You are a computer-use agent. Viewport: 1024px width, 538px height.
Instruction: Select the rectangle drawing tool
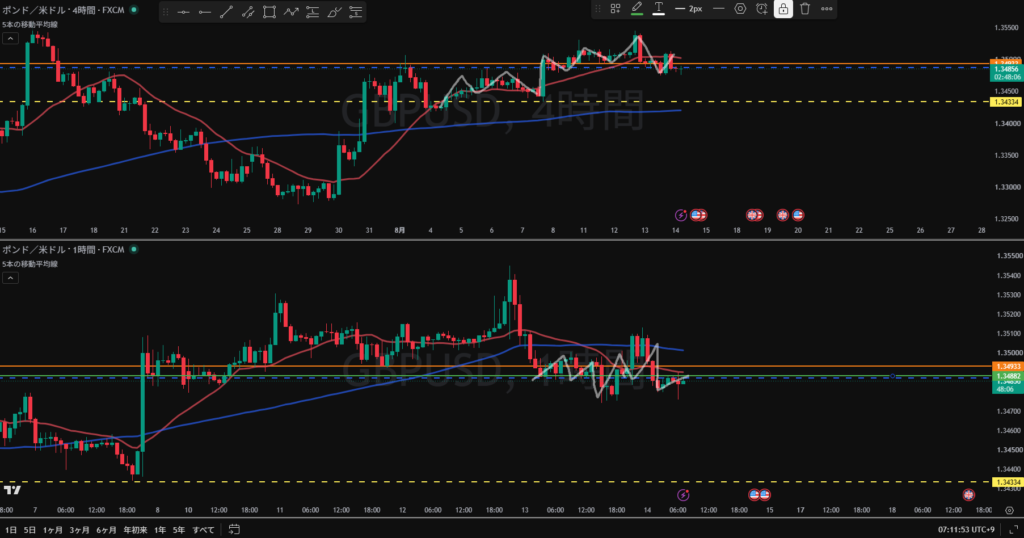click(269, 12)
